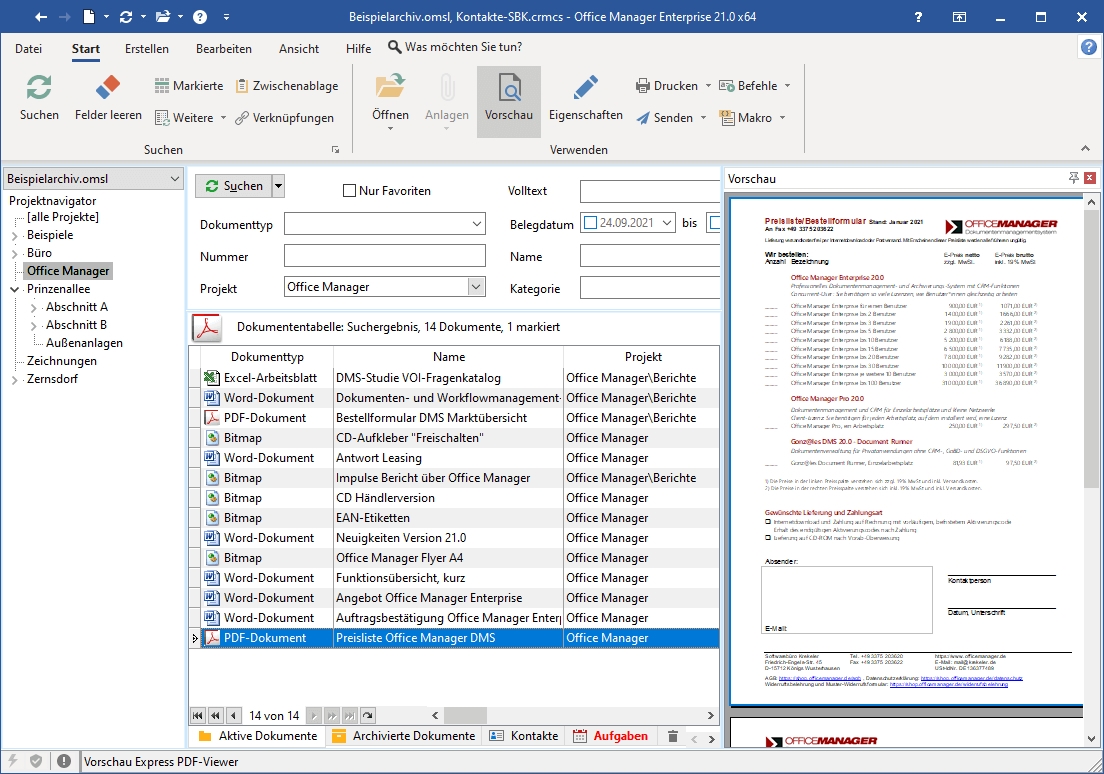This screenshot has width=1104, height=774.
Task: Click the Öffnen folder icon
Action: click(390, 87)
